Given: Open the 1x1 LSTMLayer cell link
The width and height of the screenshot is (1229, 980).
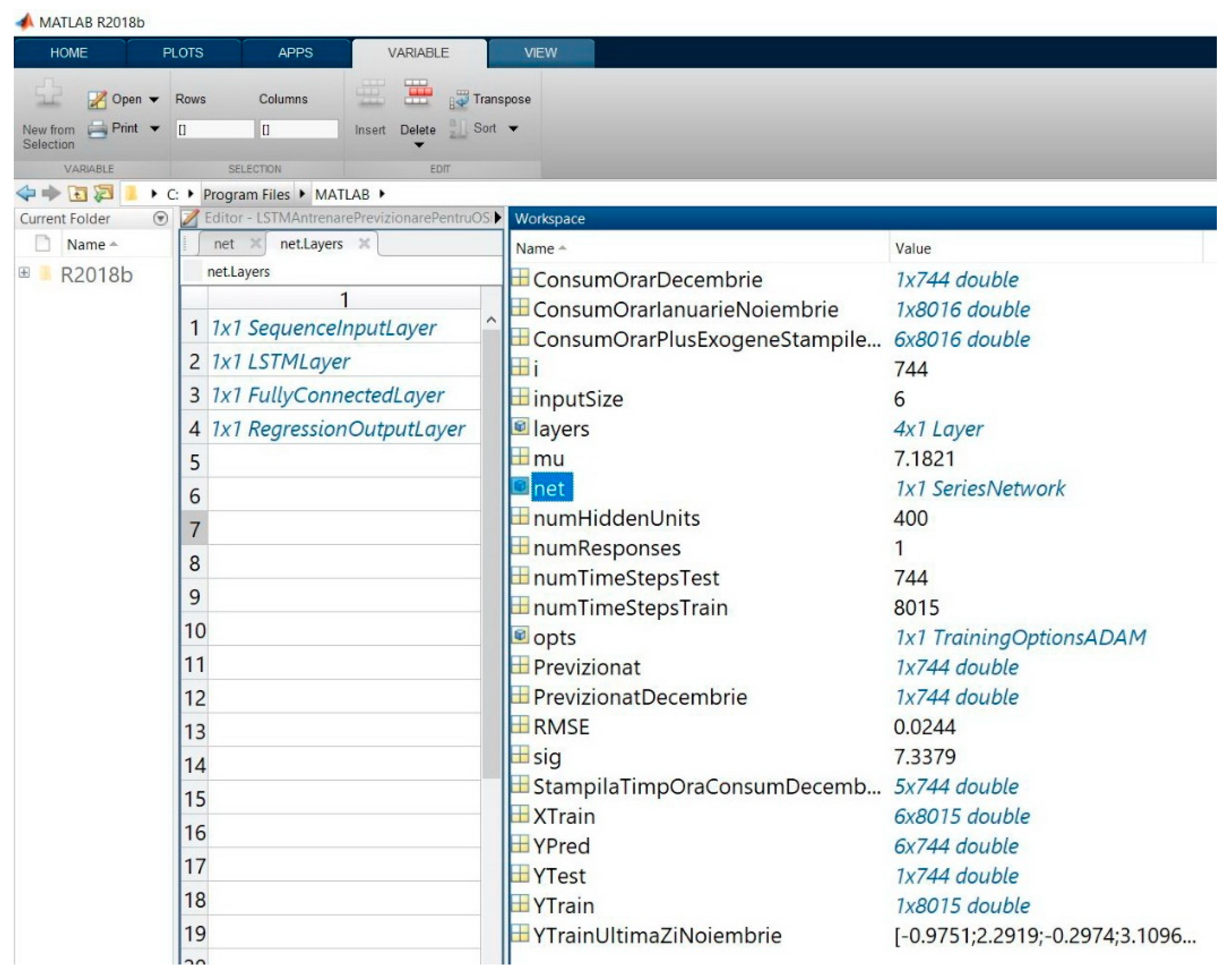Looking at the screenshot, I should point(280,361).
